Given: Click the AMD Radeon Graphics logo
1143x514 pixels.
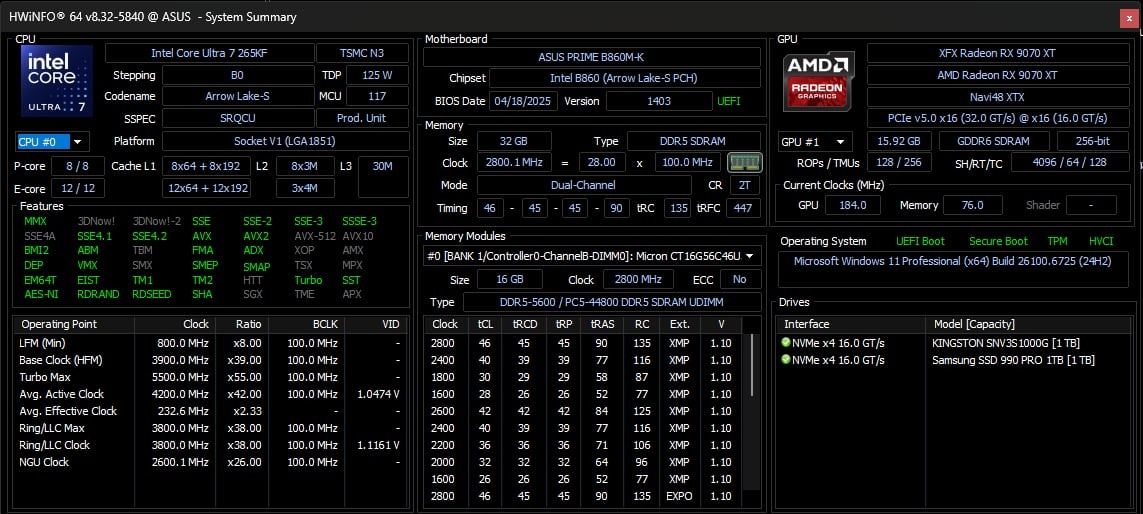Looking at the screenshot, I should coord(819,81).
